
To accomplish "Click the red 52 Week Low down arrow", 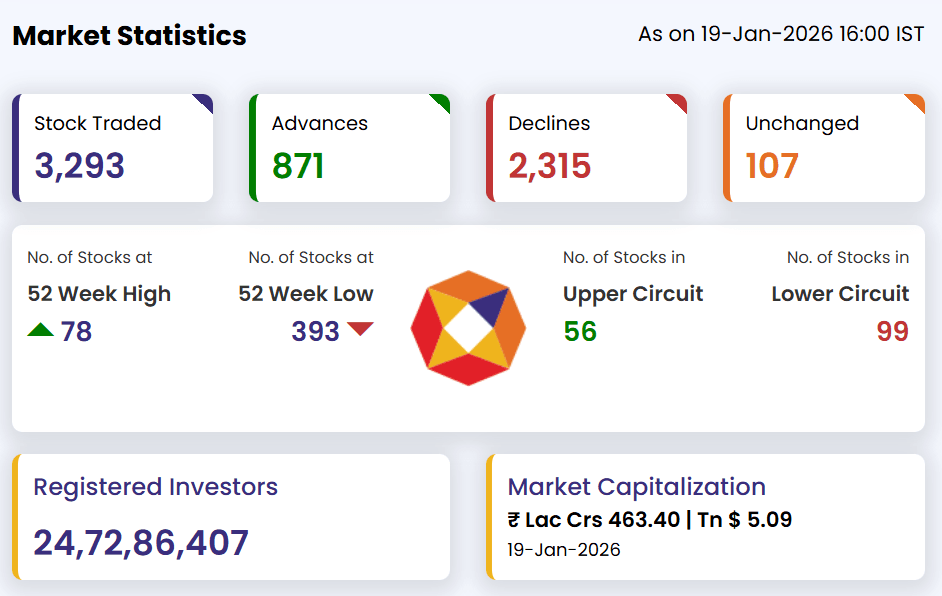I will click(x=360, y=329).
